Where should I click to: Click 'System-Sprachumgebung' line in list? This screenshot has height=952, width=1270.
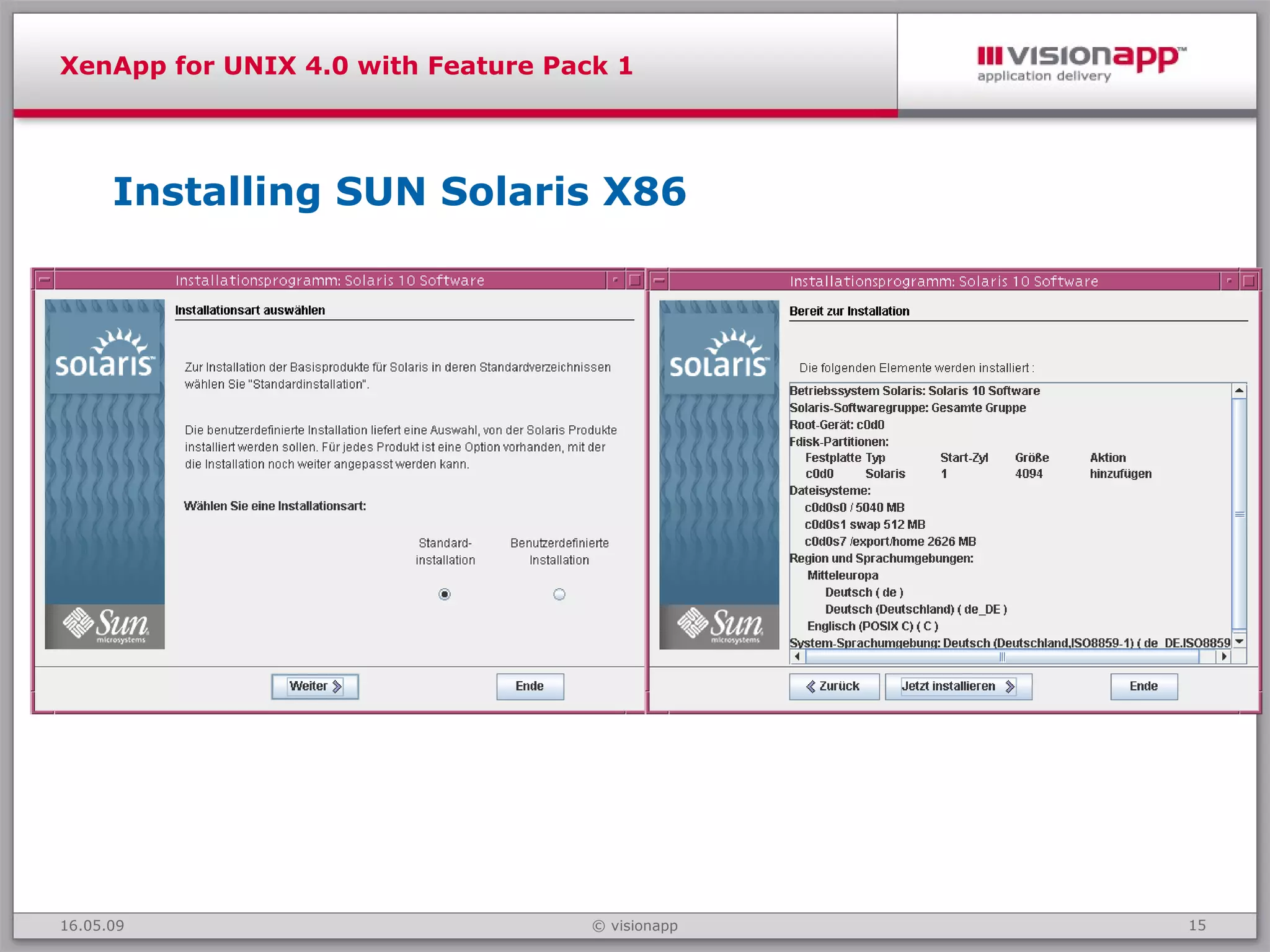coord(1010,643)
